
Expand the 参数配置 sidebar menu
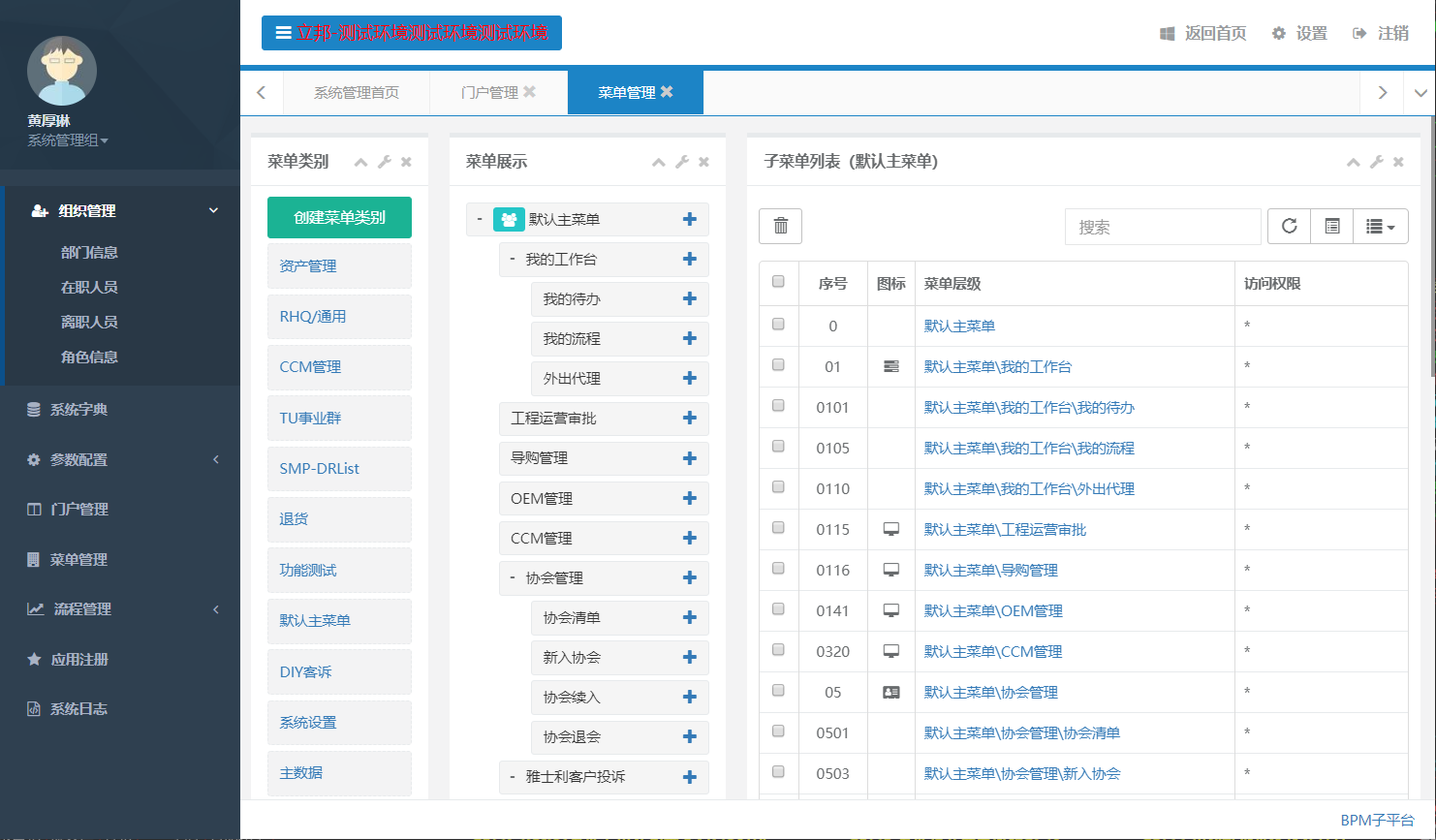click(121, 459)
